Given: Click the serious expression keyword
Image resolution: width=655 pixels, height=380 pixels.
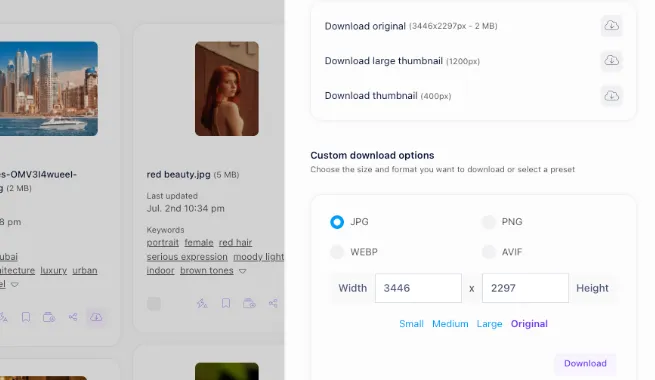Looking at the screenshot, I should tap(187, 257).
